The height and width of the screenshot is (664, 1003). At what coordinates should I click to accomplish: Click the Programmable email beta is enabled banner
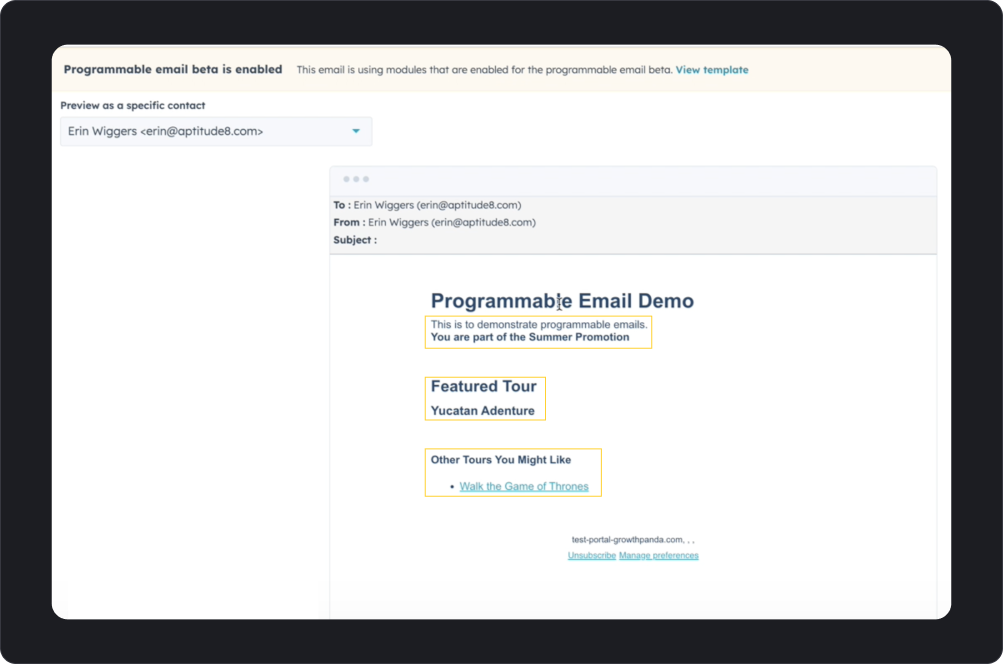pos(173,69)
